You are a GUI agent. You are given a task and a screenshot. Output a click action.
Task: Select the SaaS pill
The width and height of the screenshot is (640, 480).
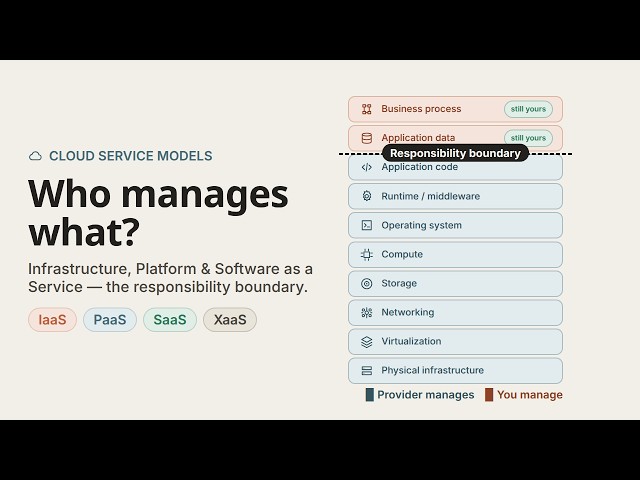click(170, 320)
